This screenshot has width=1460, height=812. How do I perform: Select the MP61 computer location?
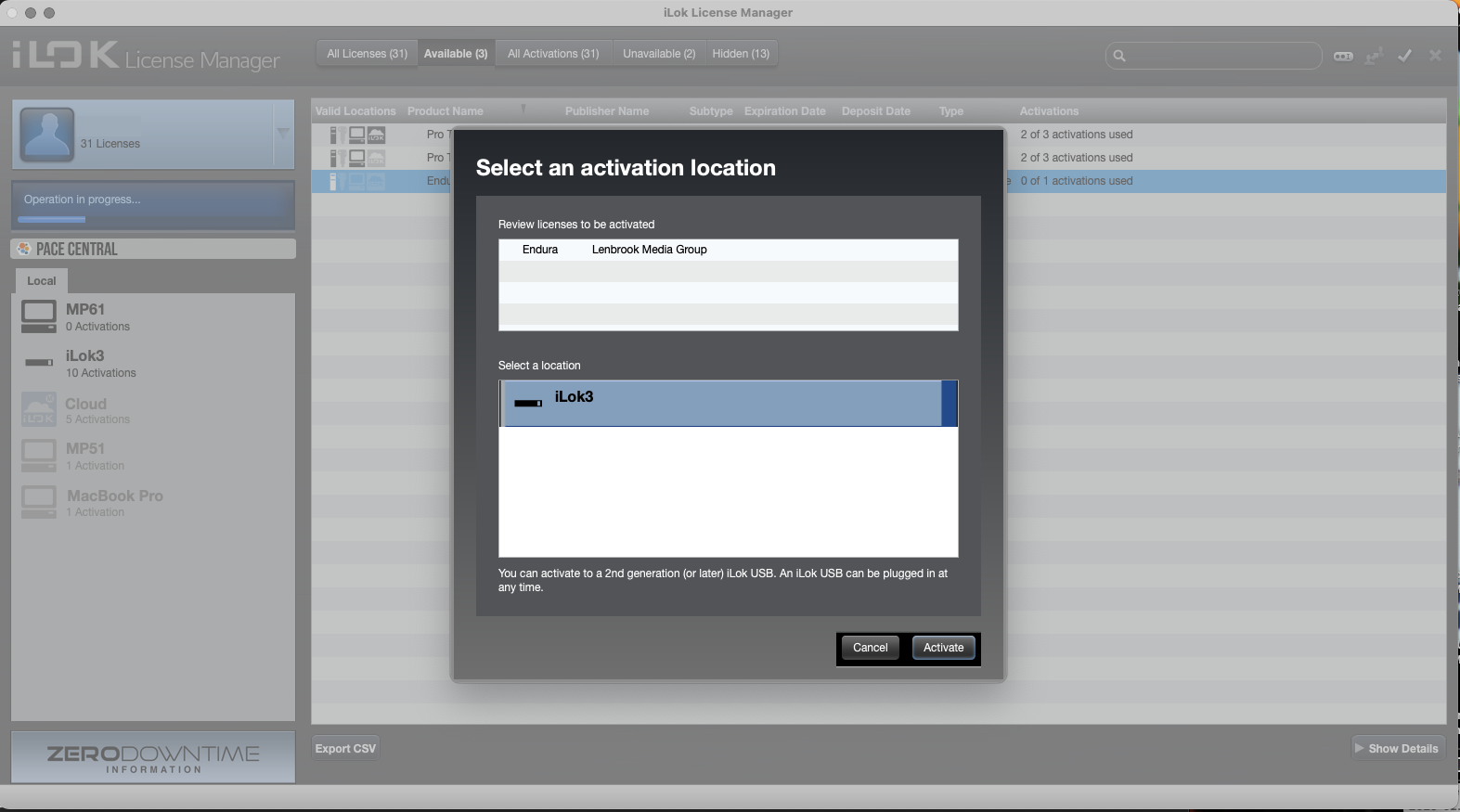click(x=153, y=316)
